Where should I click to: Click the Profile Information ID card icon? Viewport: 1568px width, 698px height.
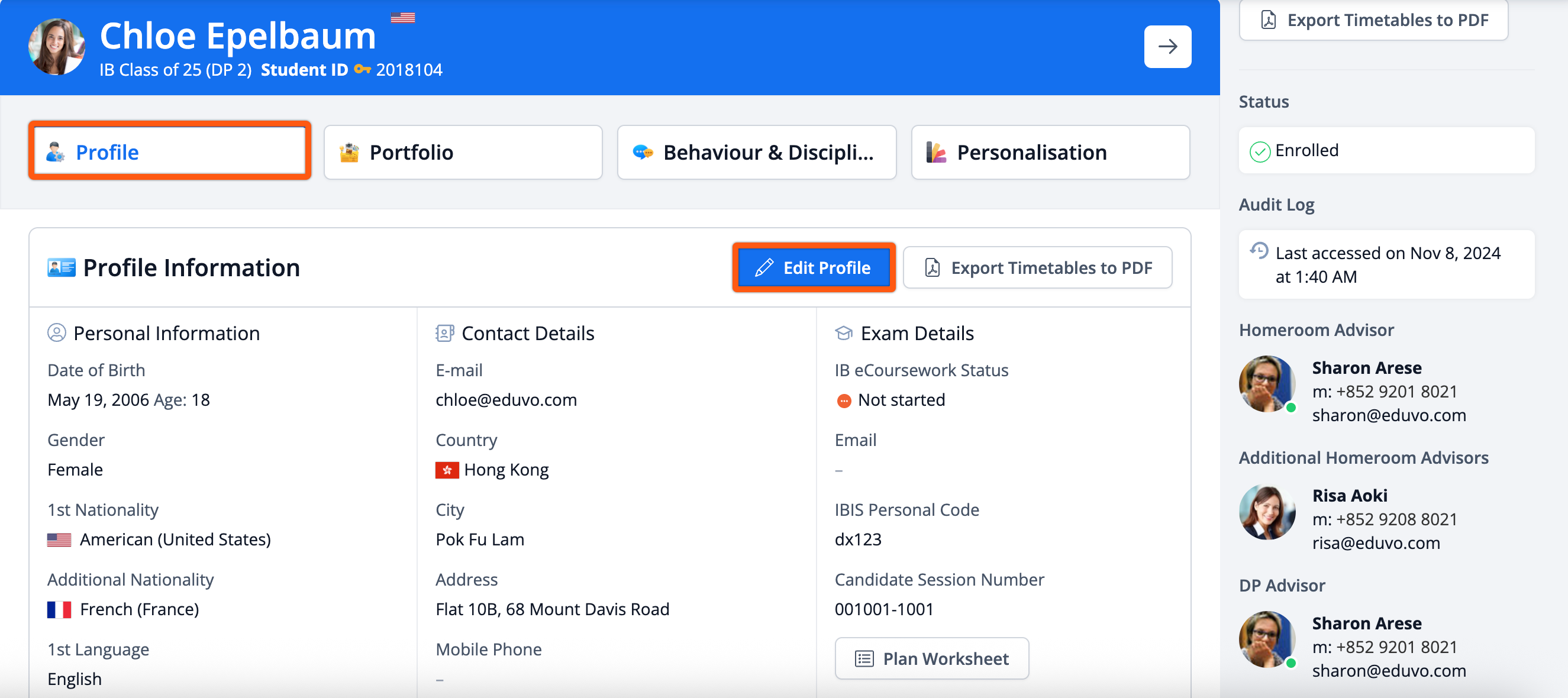pyautogui.click(x=62, y=268)
